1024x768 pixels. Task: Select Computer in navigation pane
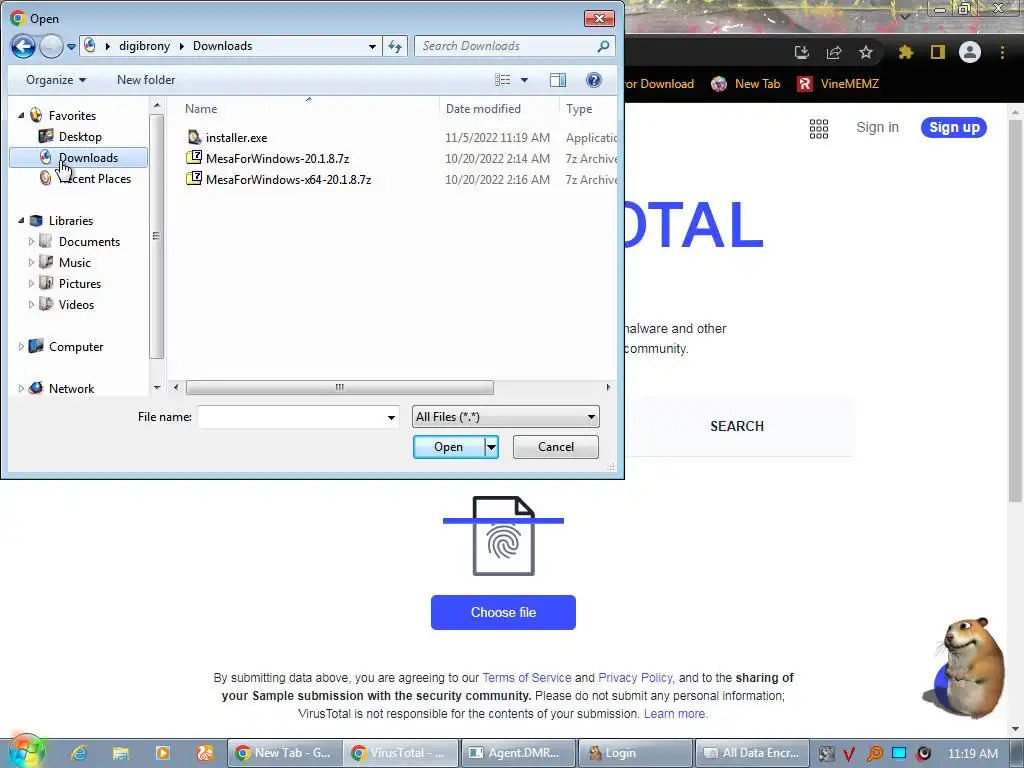(76, 347)
